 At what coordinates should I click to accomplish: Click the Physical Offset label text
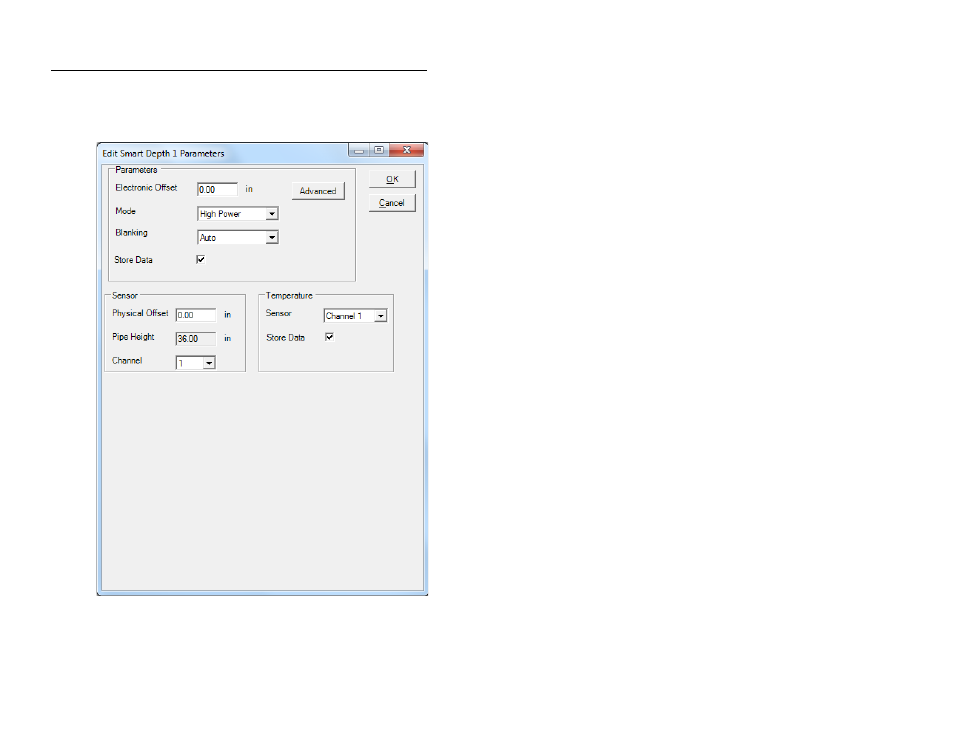[x=140, y=313]
